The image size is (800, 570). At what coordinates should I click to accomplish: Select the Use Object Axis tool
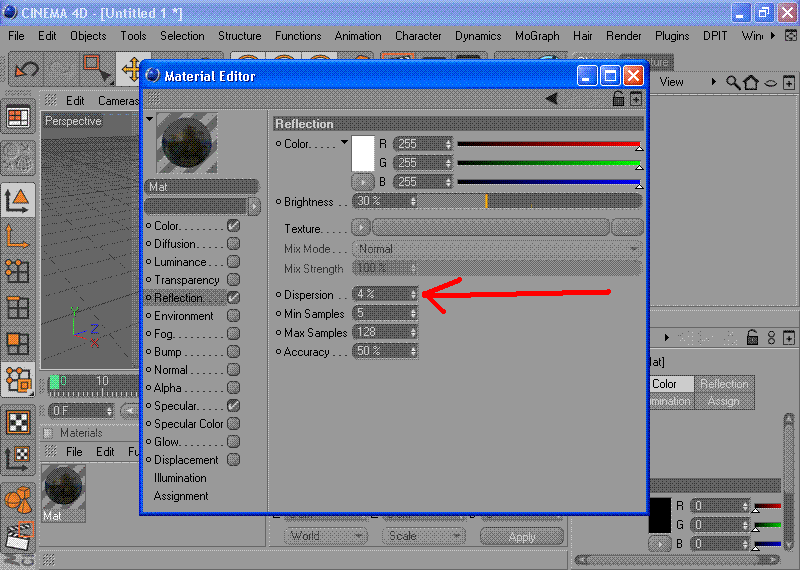[18, 237]
